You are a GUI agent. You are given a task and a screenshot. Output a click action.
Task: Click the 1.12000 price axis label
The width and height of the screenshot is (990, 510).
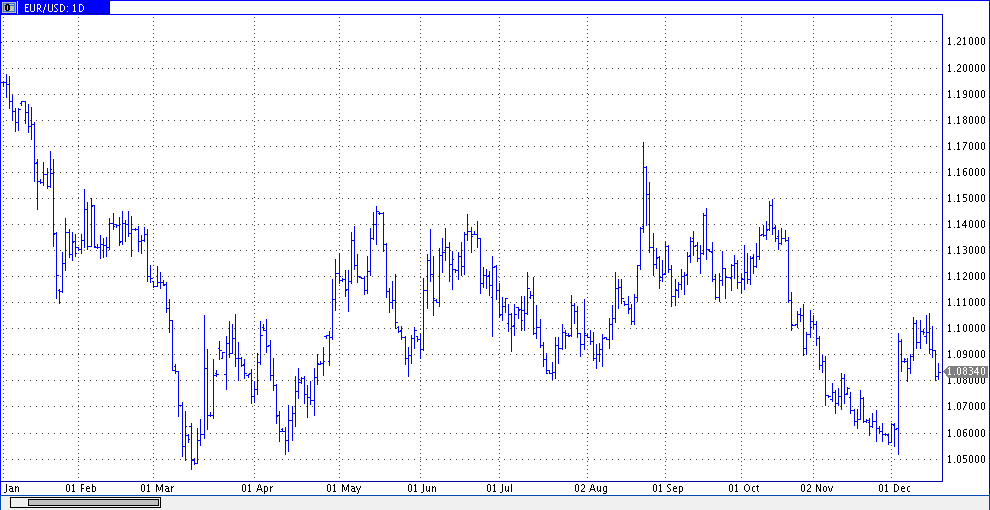(x=967, y=276)
